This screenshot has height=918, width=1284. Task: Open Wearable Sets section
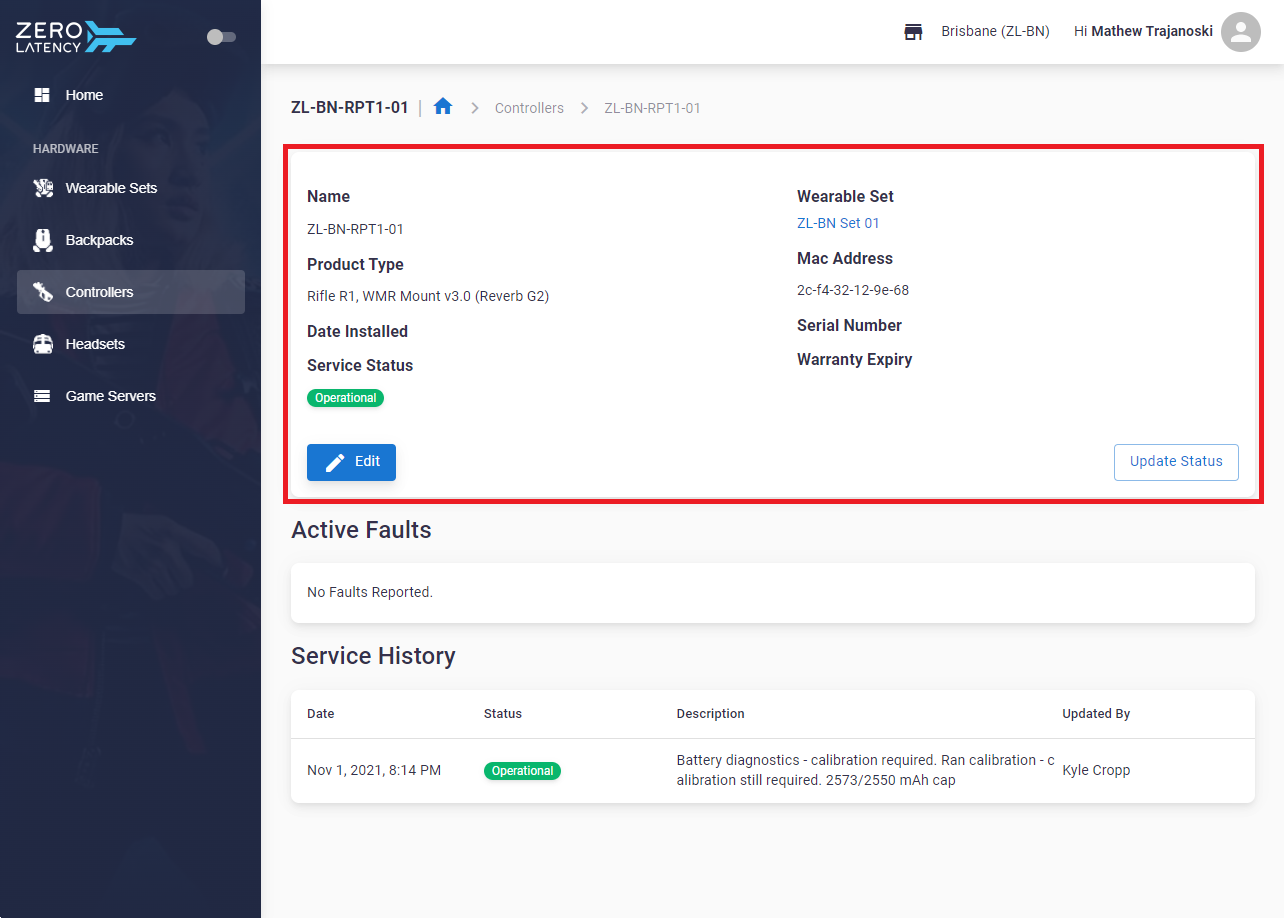(131, 188)
